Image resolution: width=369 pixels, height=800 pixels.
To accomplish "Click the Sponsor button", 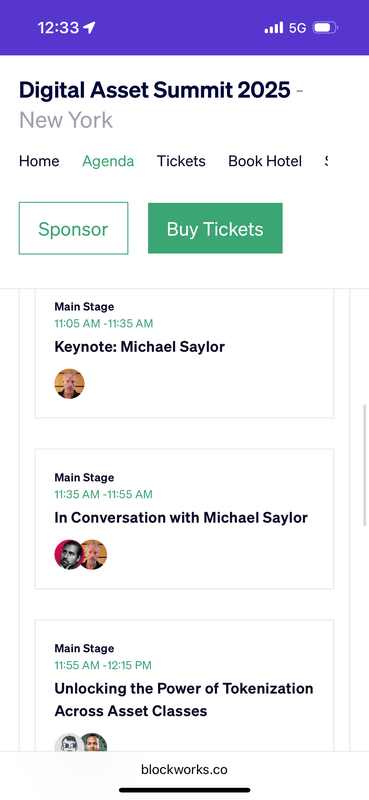I will 73,228.
